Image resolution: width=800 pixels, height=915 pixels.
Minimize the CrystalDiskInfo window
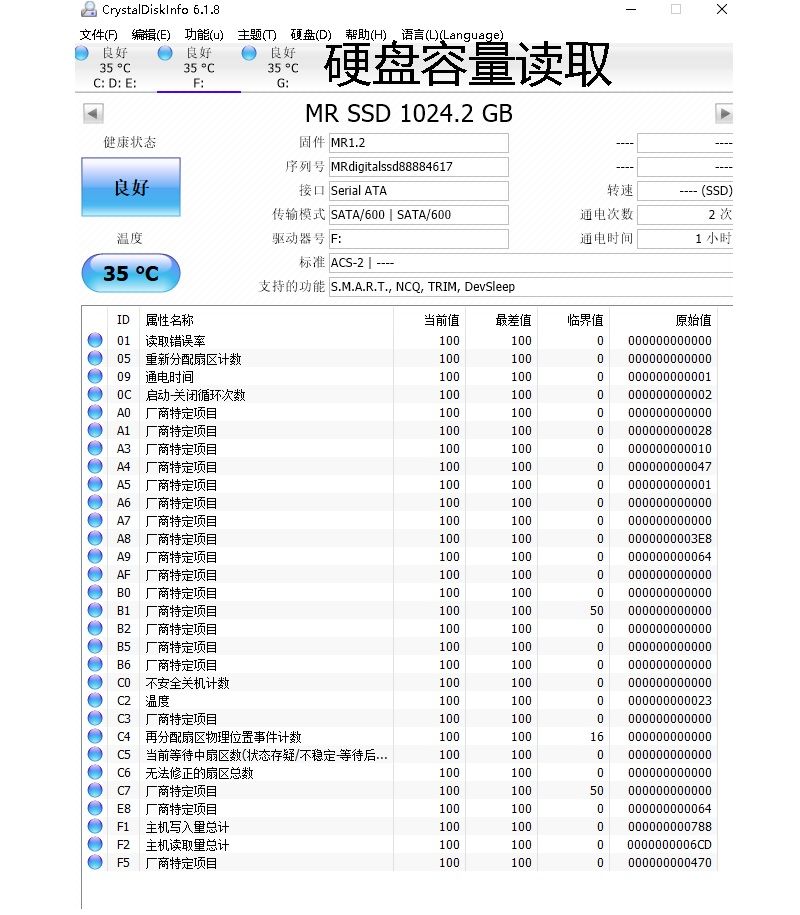point(631,9)
